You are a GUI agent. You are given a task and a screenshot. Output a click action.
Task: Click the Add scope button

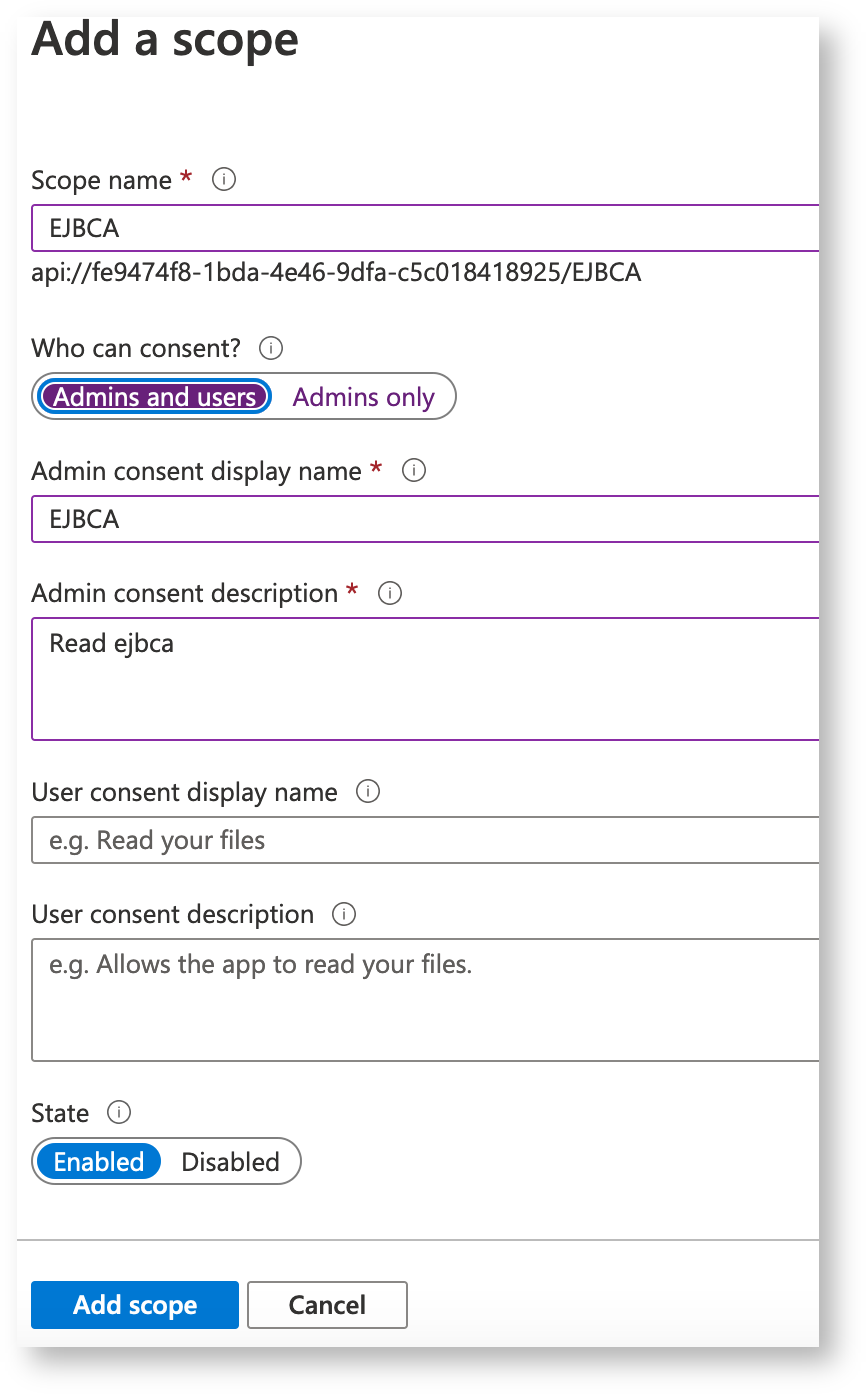coord(135,1305)
